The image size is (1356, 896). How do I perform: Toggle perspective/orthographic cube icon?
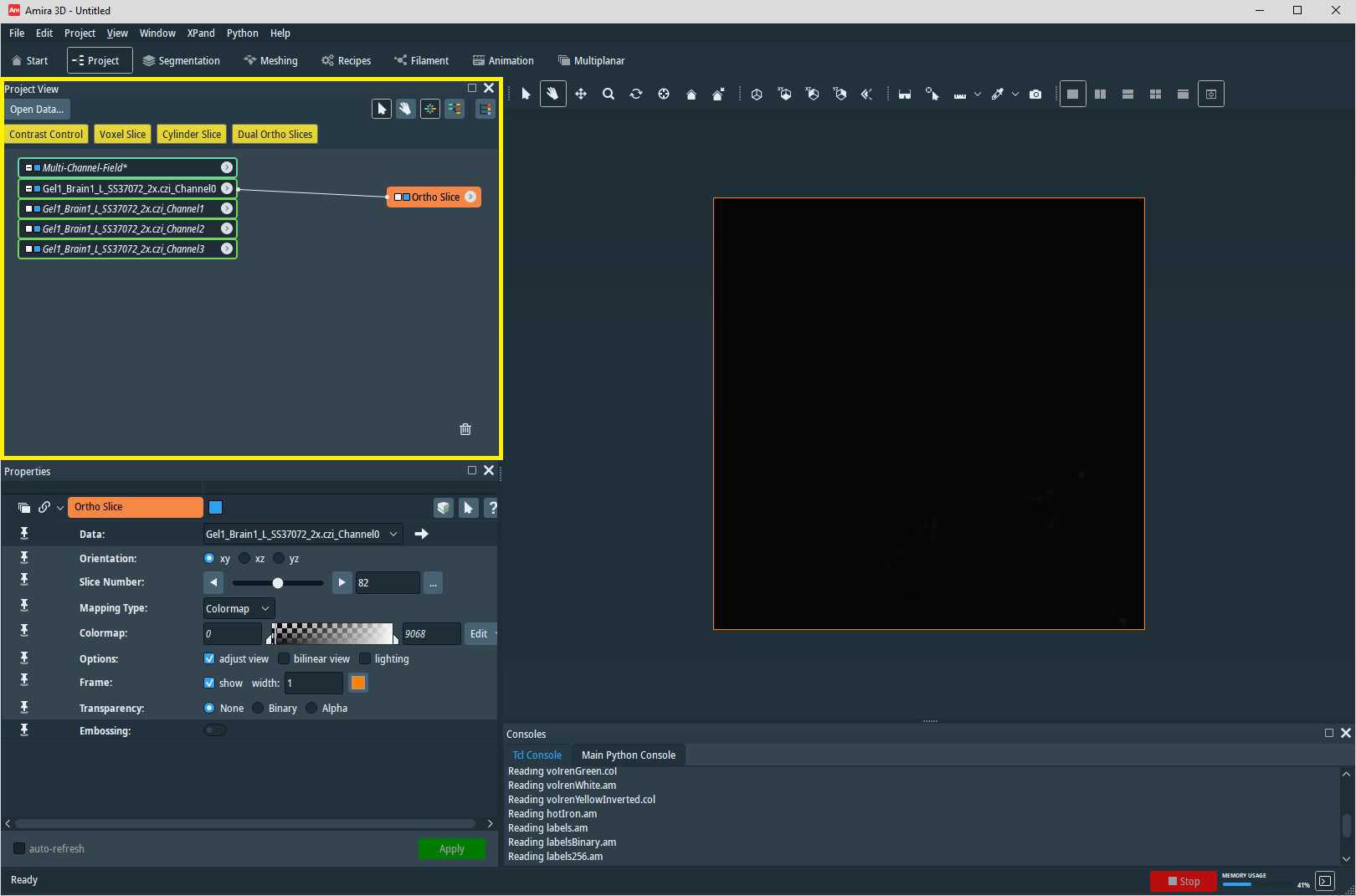(757, 95)
